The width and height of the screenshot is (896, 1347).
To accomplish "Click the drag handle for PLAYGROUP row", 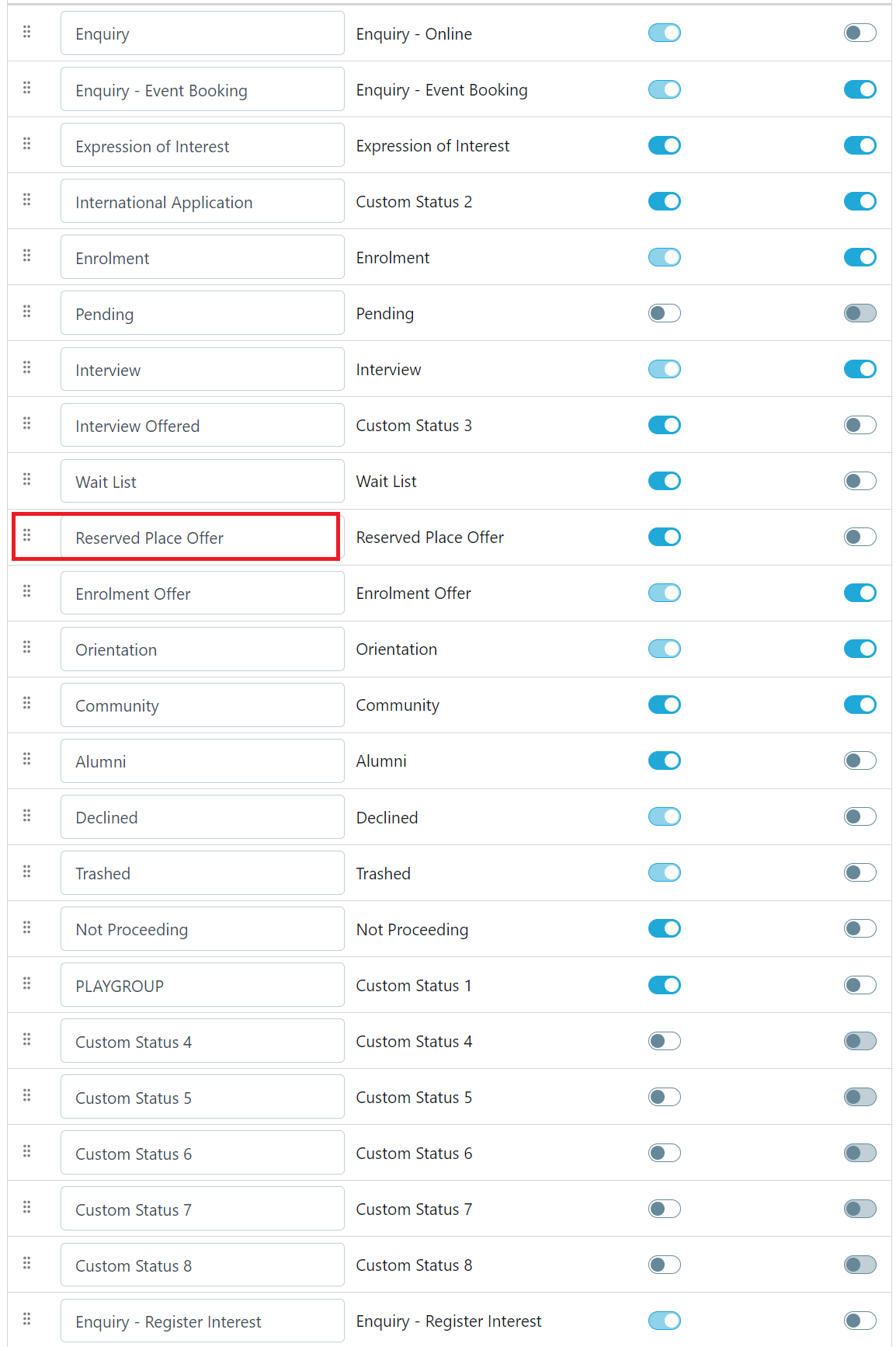I will (27, 983).
